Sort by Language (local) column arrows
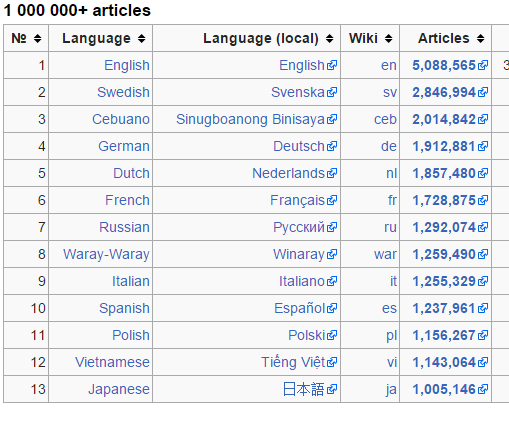 [329, 38]
